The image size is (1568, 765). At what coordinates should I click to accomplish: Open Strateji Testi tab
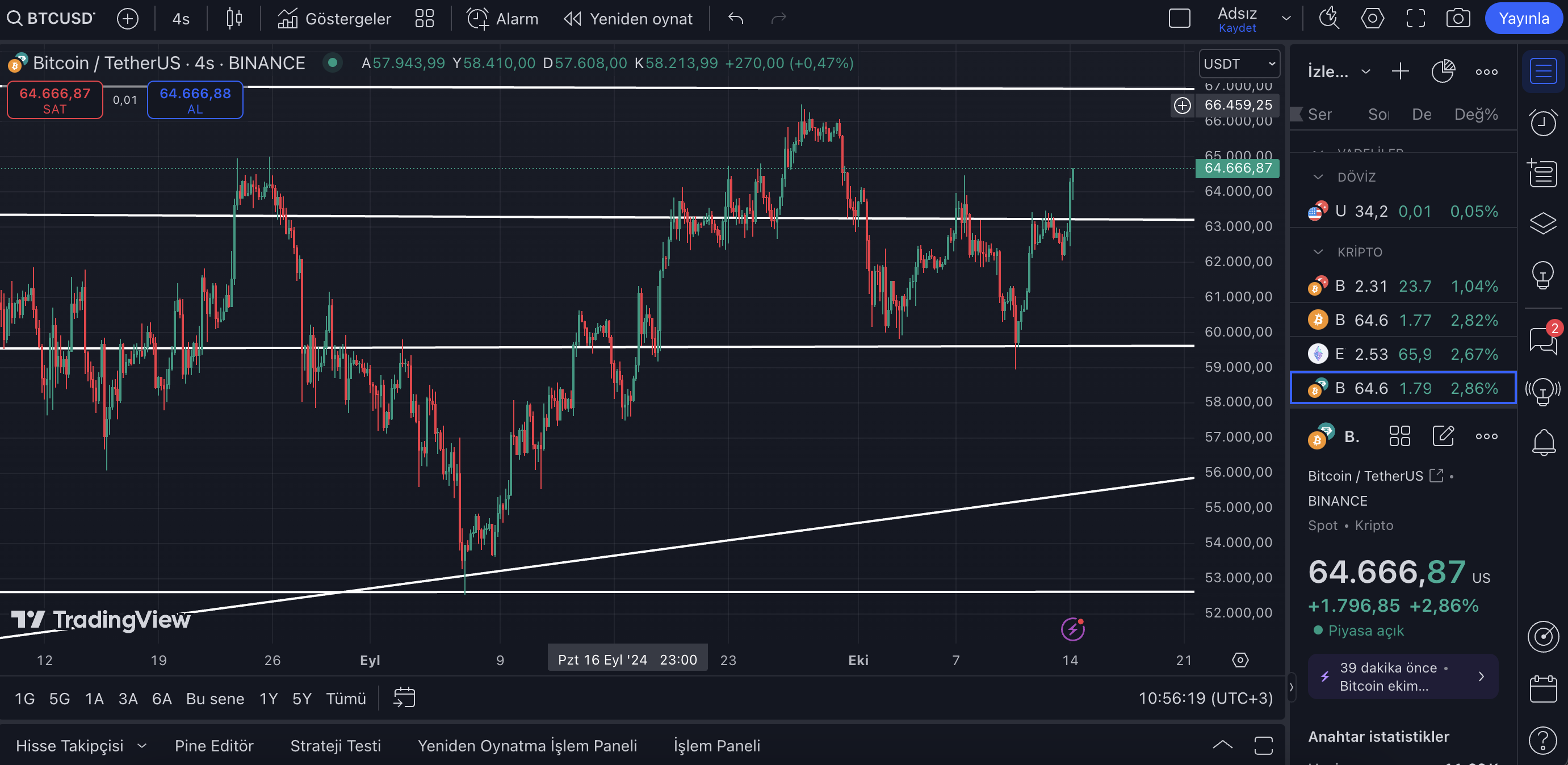tap(336, 746)
